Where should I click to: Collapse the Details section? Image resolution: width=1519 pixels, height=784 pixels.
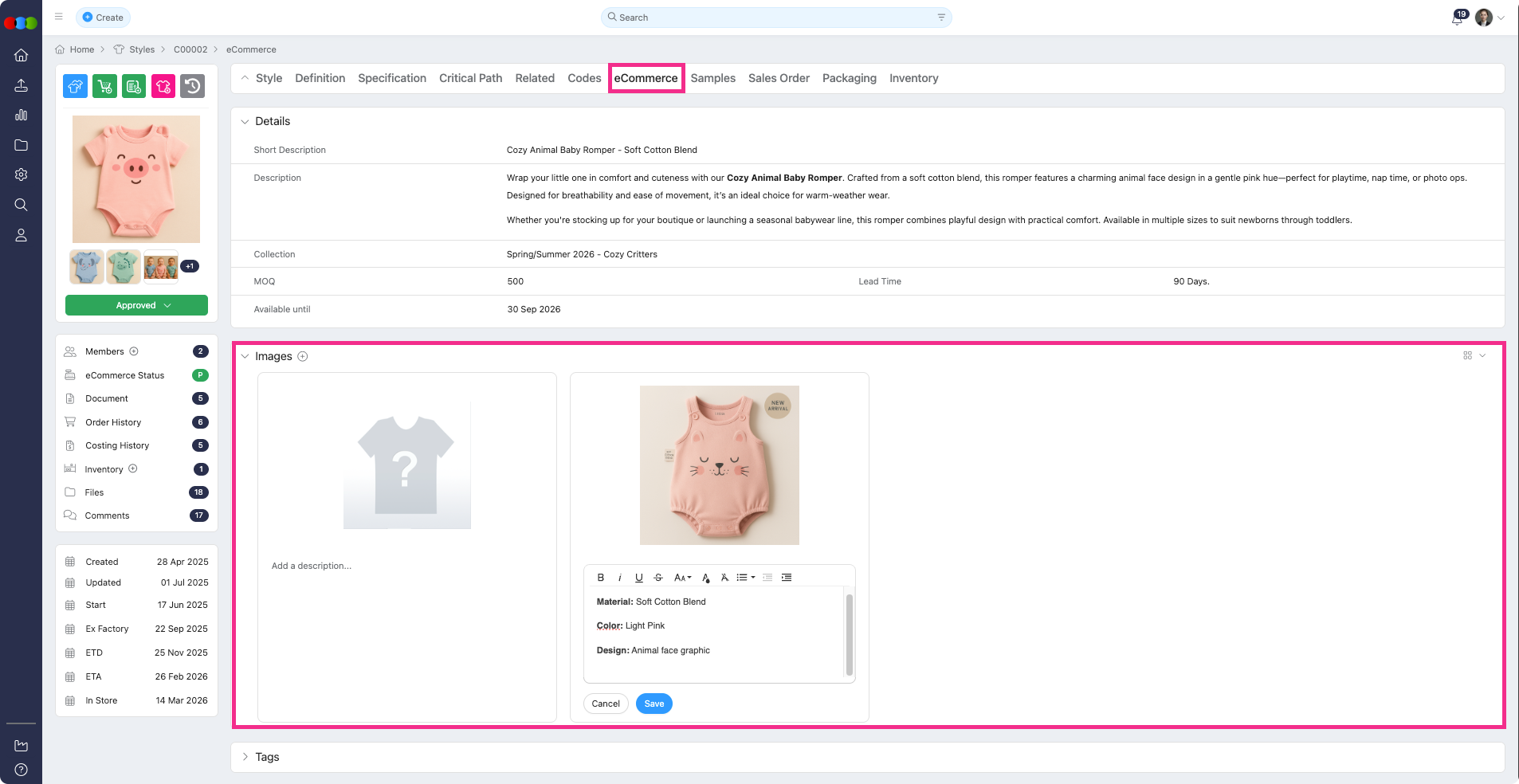245,122
